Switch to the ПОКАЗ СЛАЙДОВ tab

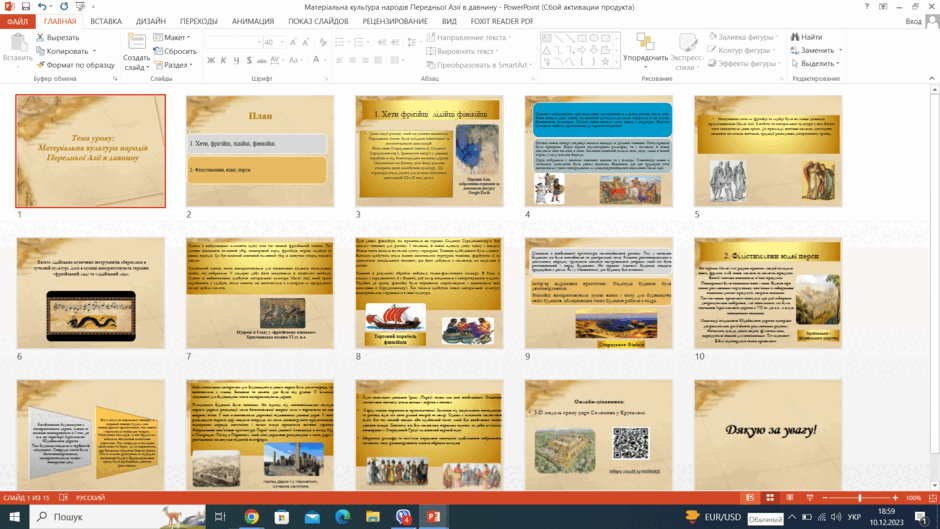click(318, 21)
